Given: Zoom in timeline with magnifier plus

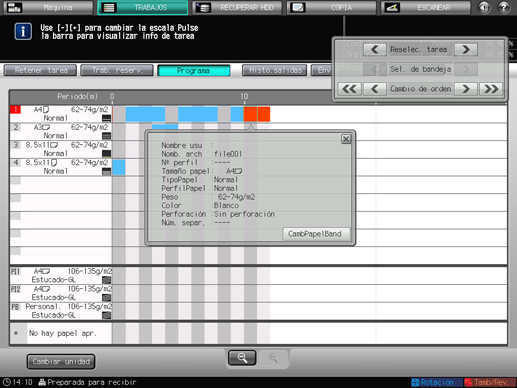Looking at the screenshot, I should (x=273, y=358).
